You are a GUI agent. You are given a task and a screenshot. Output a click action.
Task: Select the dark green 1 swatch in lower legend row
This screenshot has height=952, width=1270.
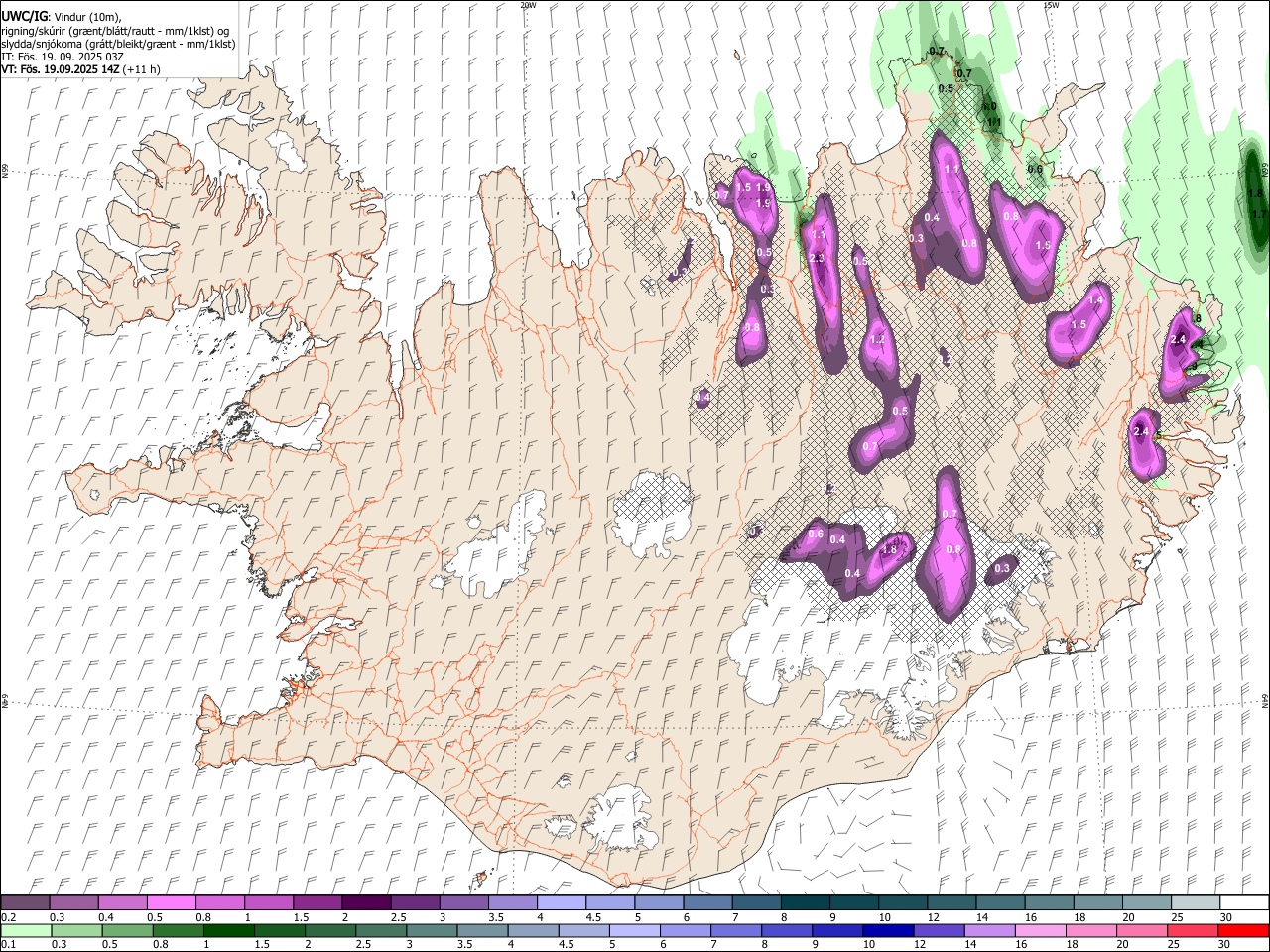click(x=227, y=930)
